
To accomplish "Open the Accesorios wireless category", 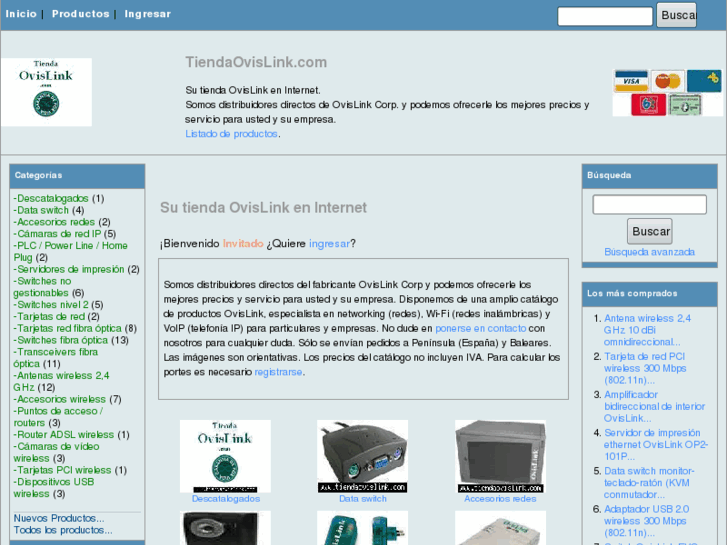I will [61, 399].
